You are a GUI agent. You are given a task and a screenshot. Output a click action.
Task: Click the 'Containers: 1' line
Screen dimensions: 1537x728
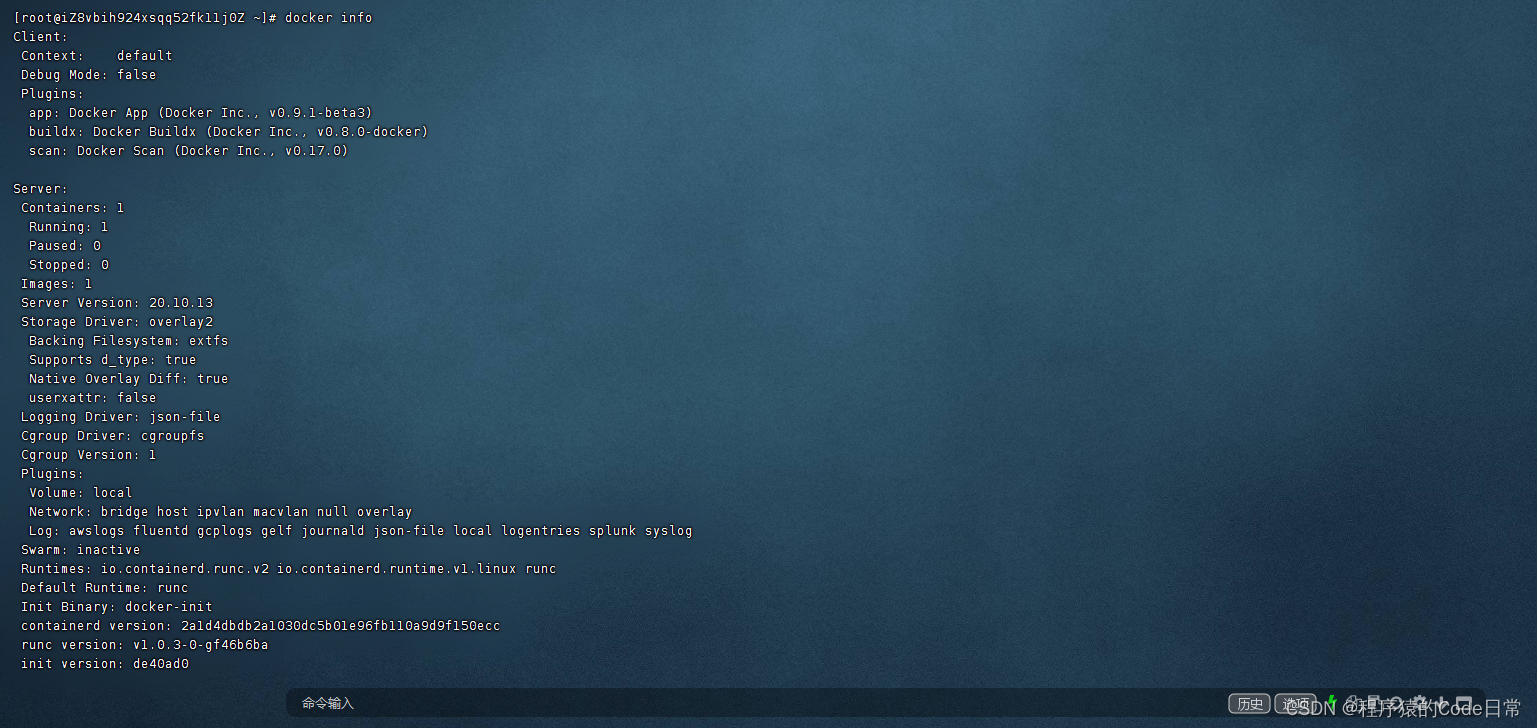73,208
